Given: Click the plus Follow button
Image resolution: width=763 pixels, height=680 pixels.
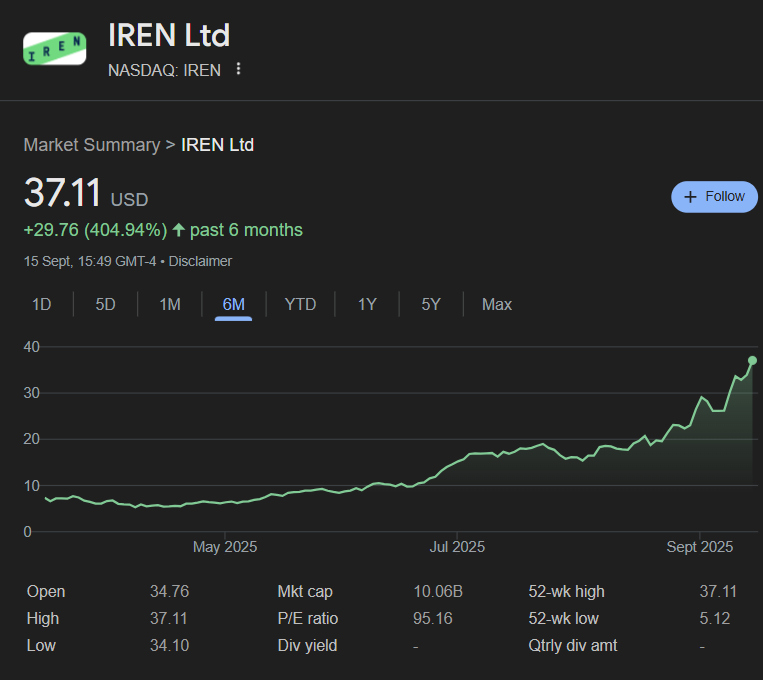Looking at the screenshot, I should 714,197.
